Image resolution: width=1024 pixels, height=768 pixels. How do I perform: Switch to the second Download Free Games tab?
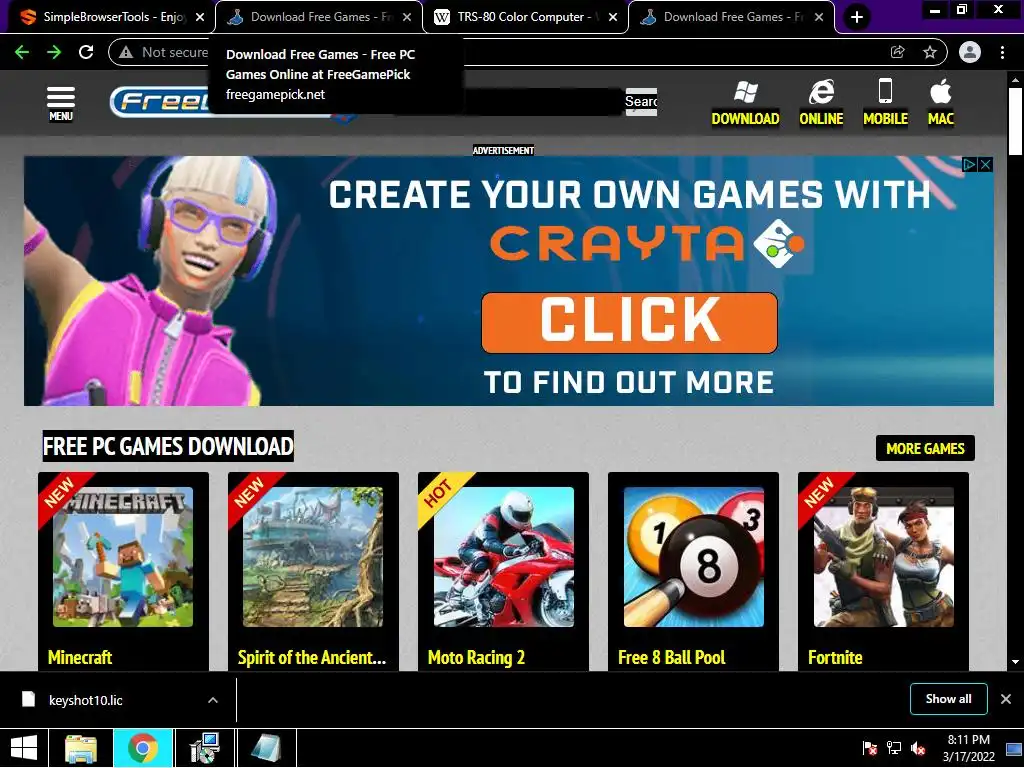coord(318,17)
